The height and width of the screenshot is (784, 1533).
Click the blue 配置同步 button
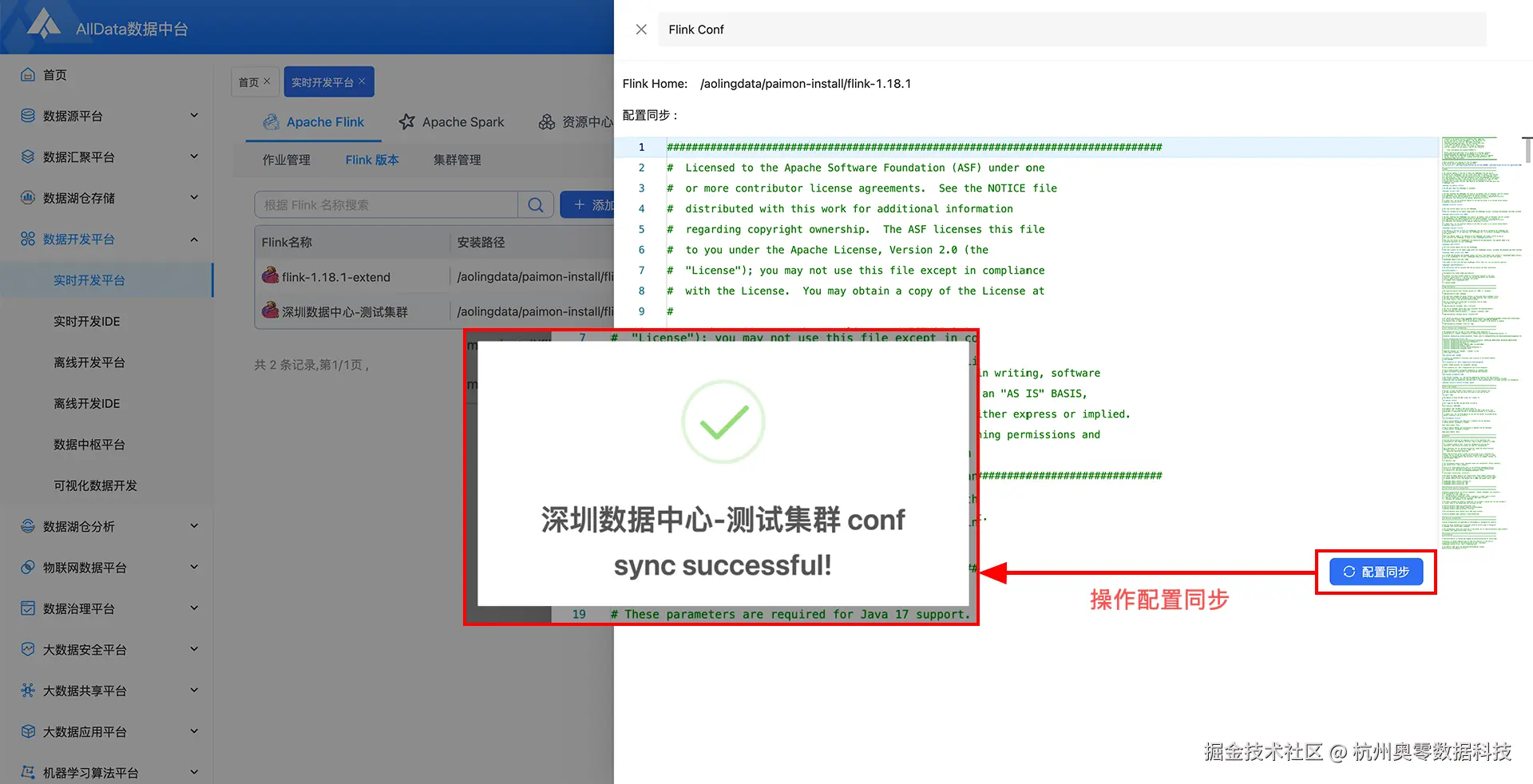pyautogui.click(x=1376, y=572)
